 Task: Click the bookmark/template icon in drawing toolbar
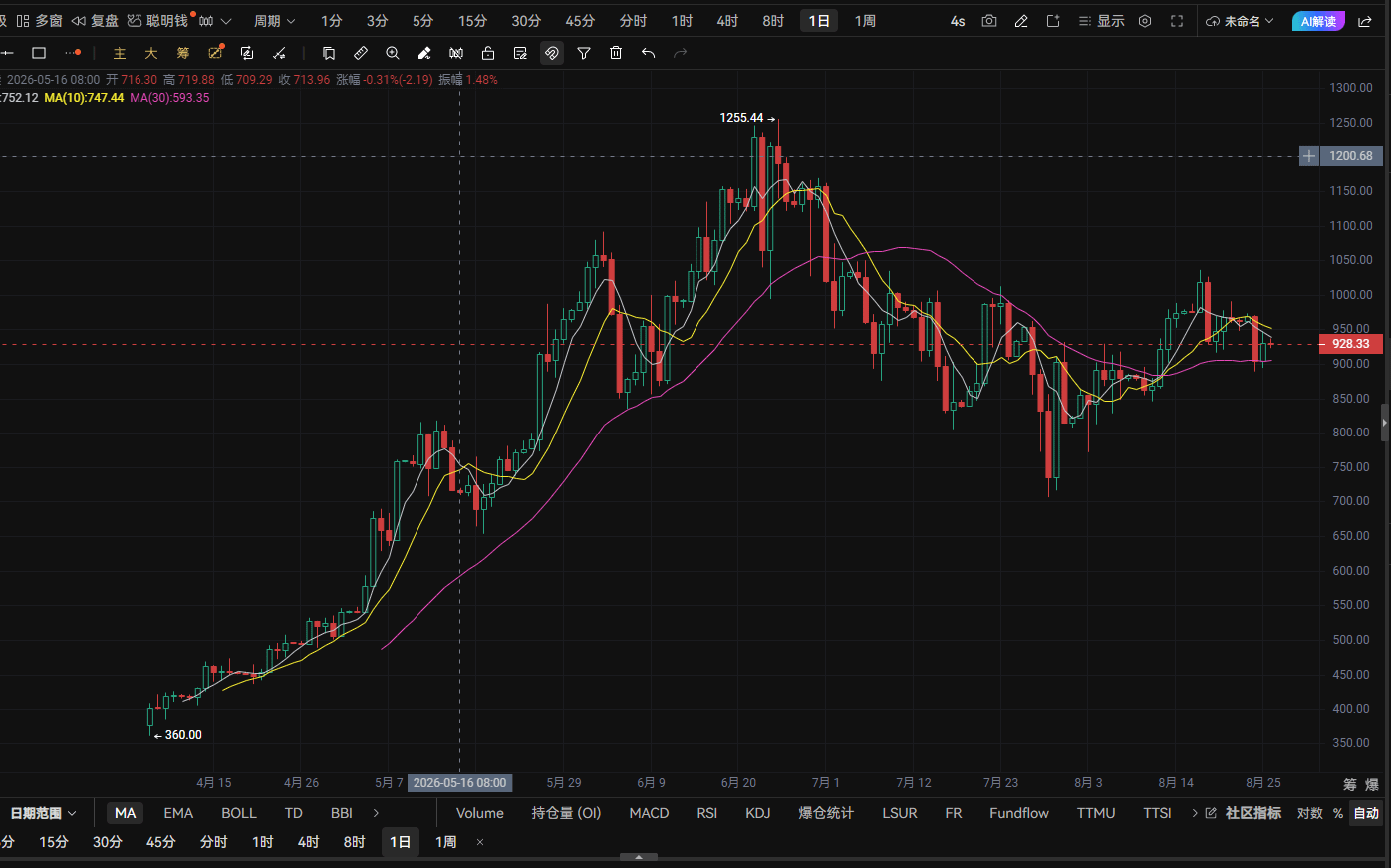[x=329, y=53]
